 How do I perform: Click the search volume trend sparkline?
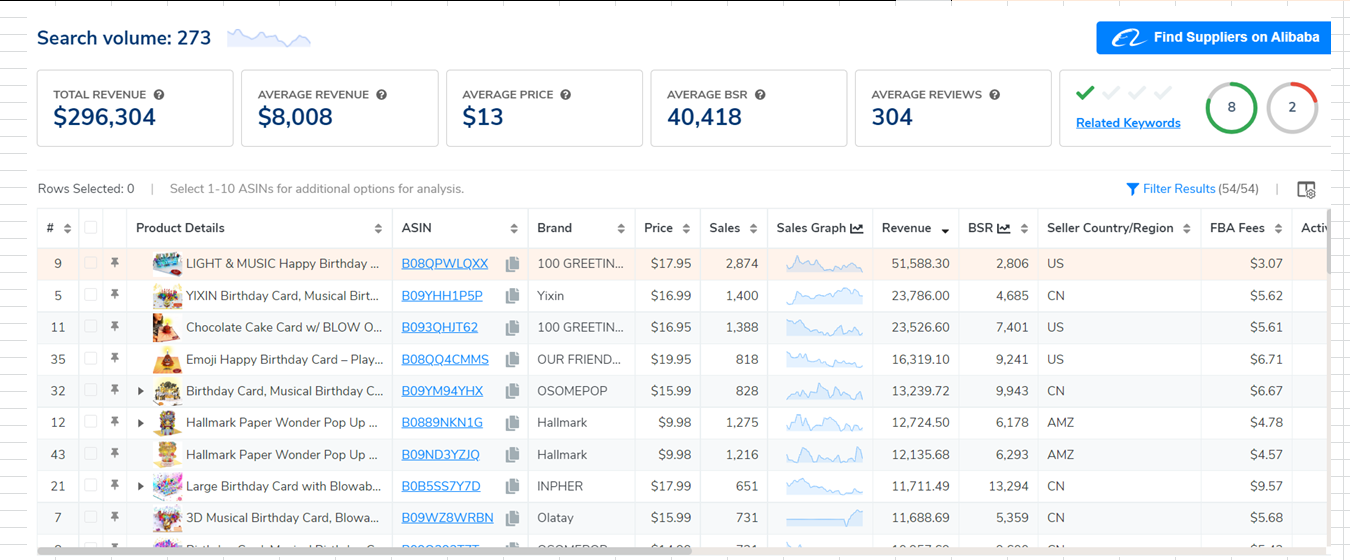[269, 39]
